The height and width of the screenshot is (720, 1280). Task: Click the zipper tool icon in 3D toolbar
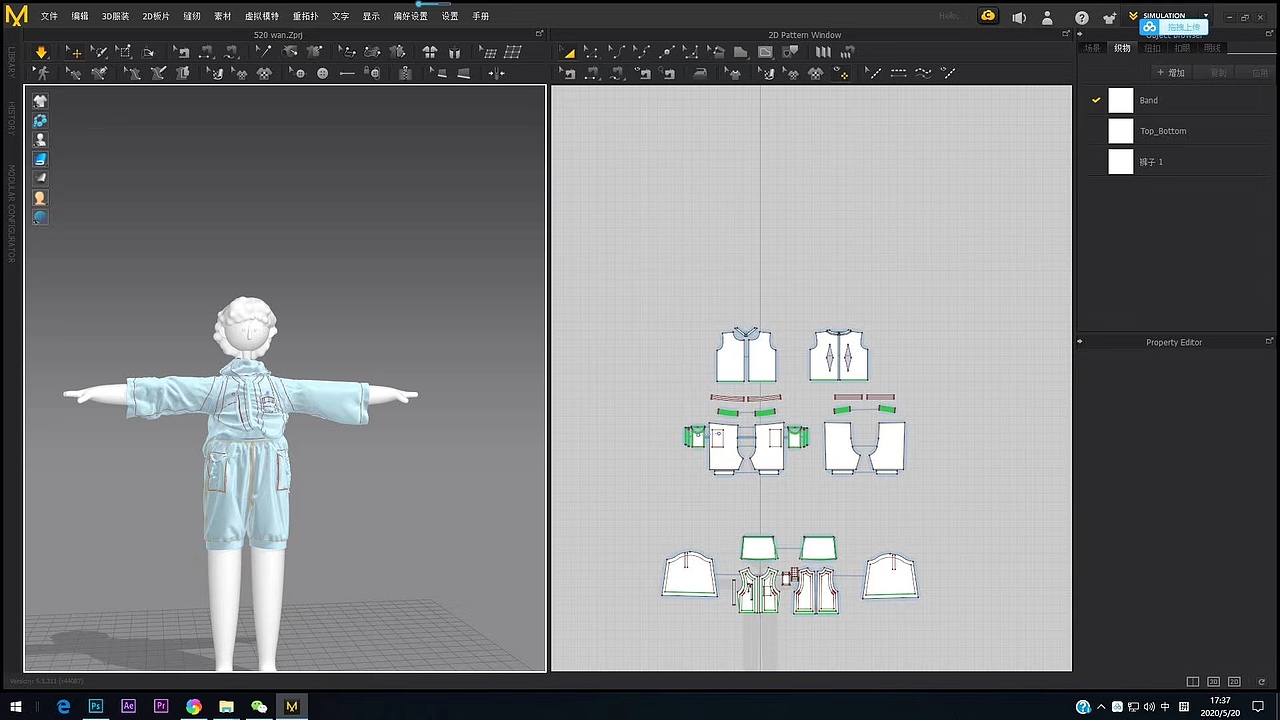click(x=405, y=73)
